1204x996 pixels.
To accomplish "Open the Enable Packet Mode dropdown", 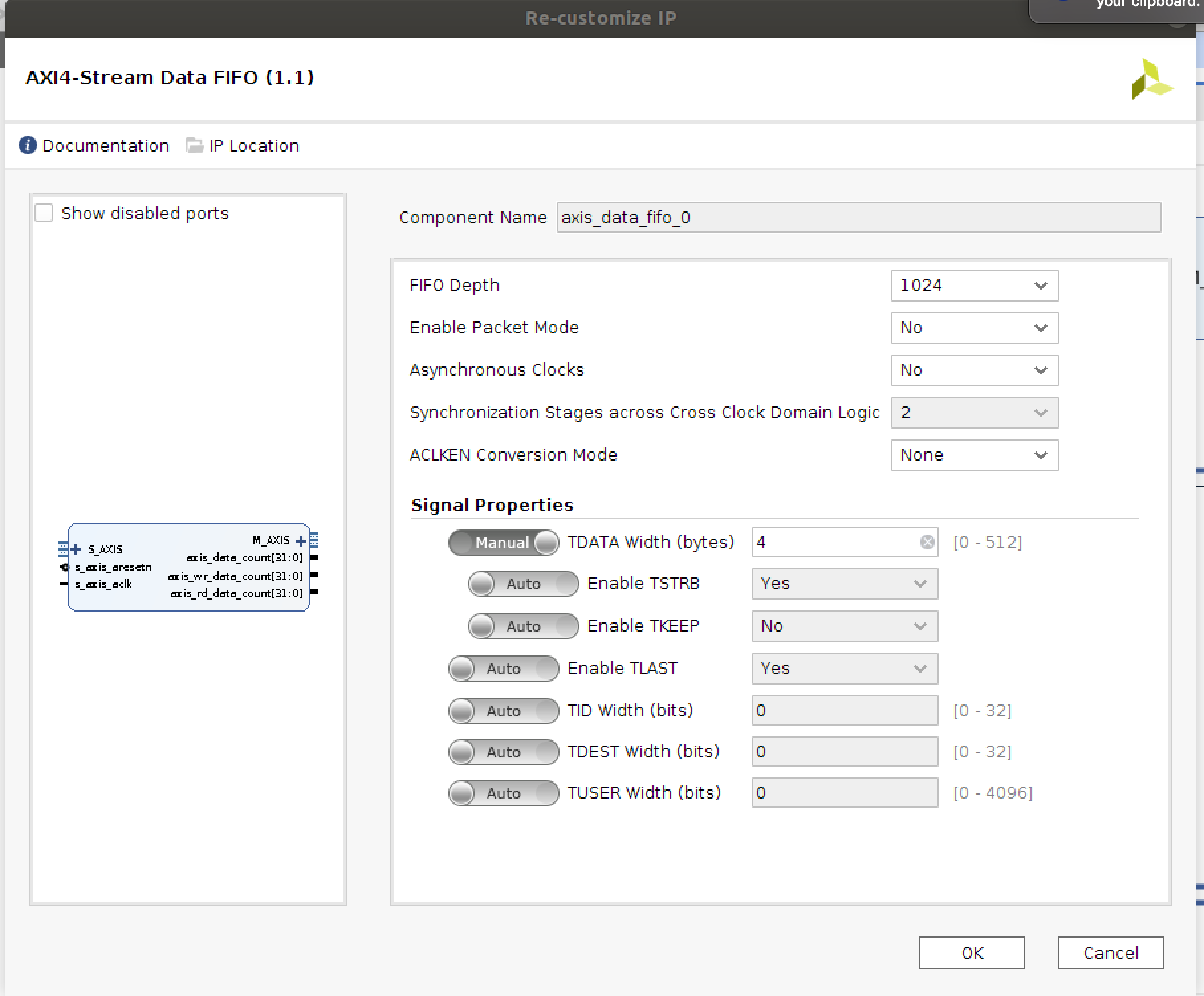I will [975, 328].
